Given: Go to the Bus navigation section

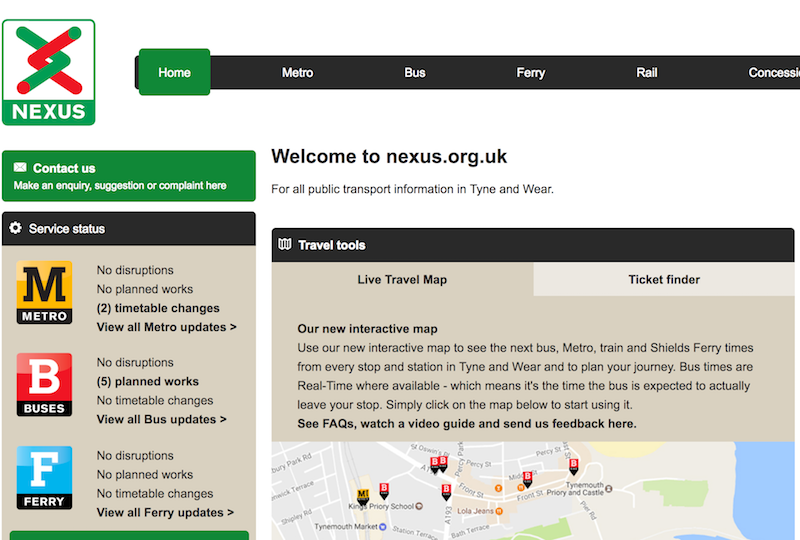Looking at the screenshot, I should click(415, 72).
